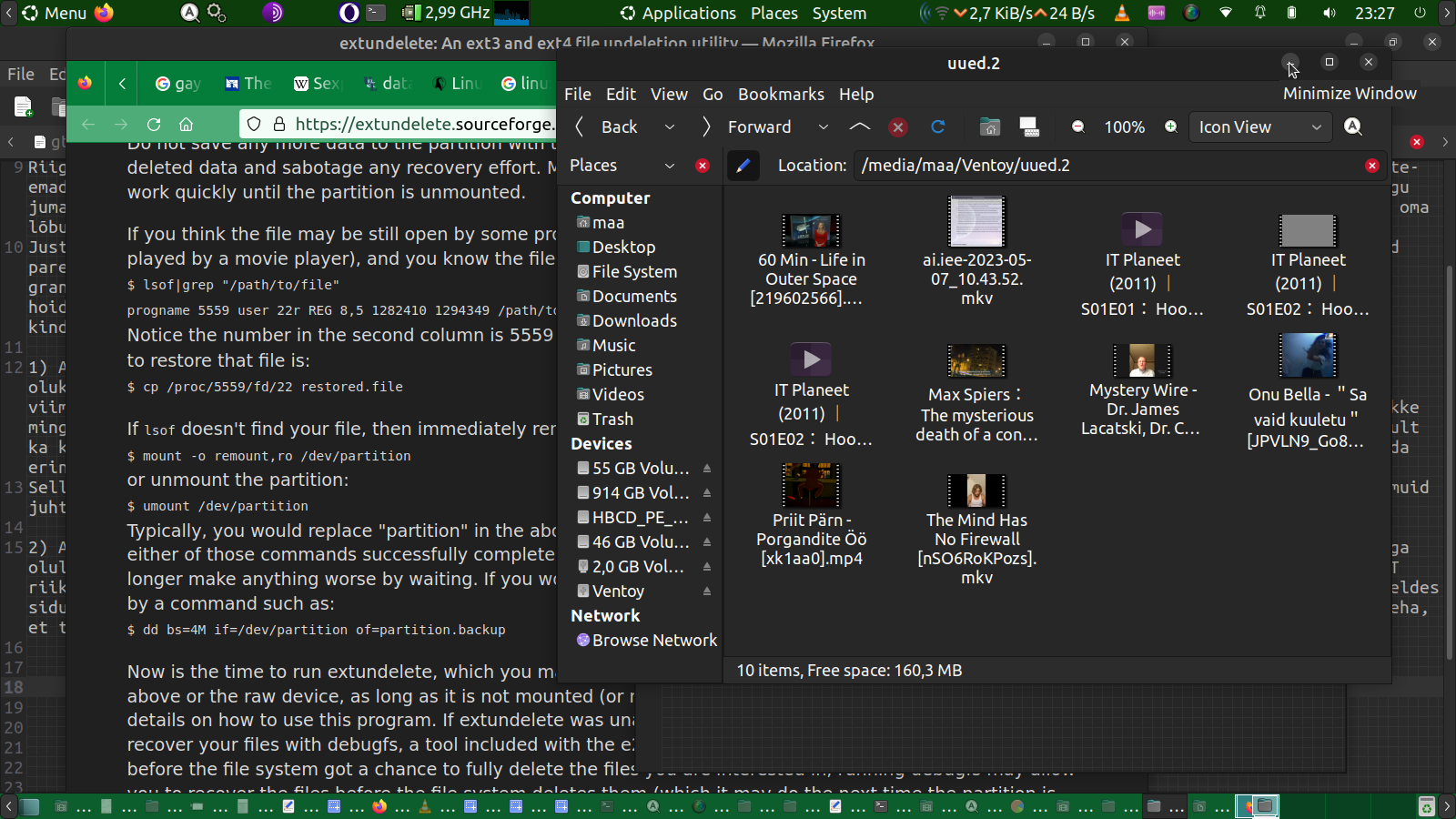Click the Stop loading red icon
Screen dimensions: 1456x819
(898, 127)
